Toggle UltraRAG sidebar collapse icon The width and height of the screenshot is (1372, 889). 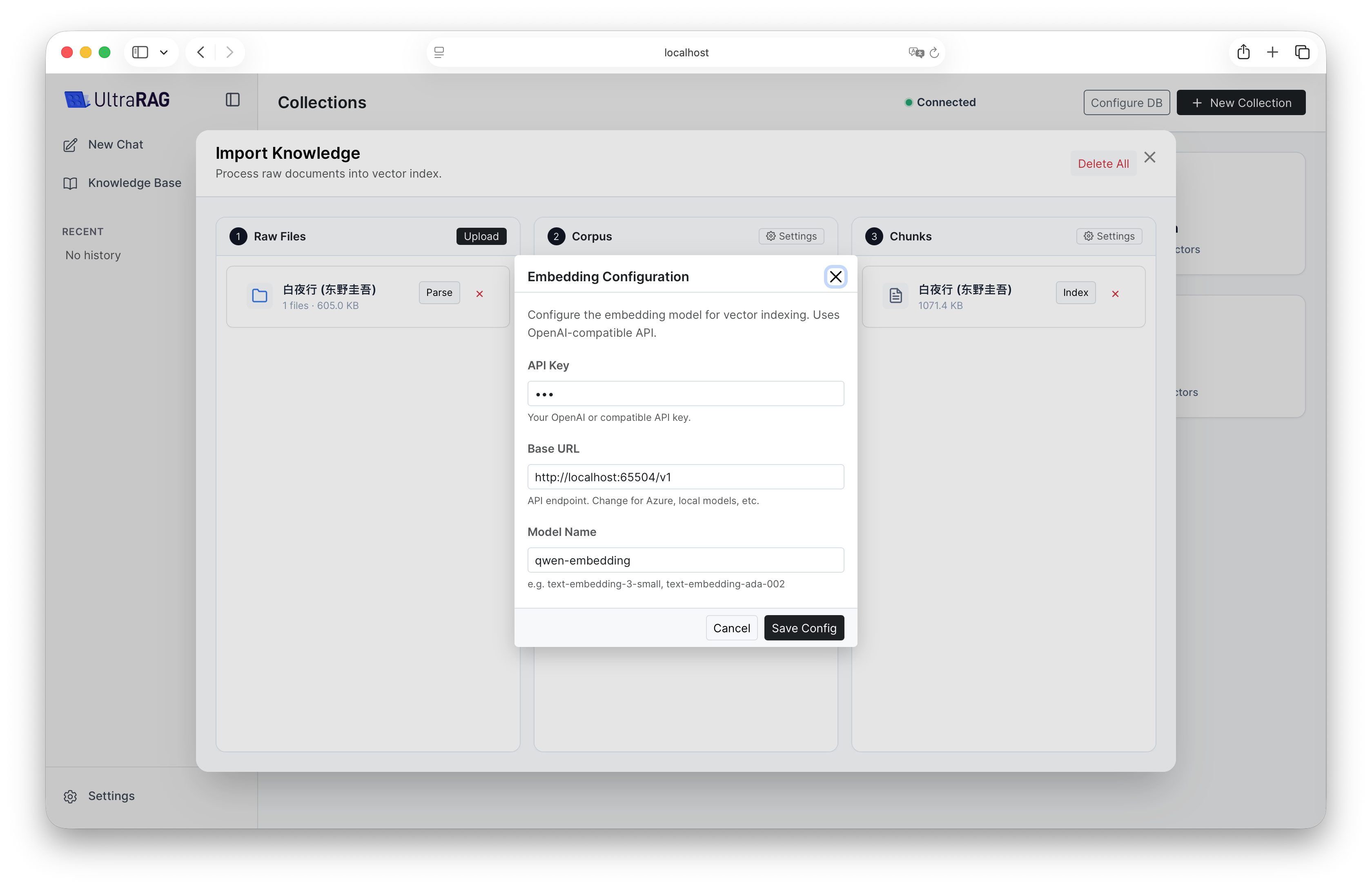coord(232,100)
